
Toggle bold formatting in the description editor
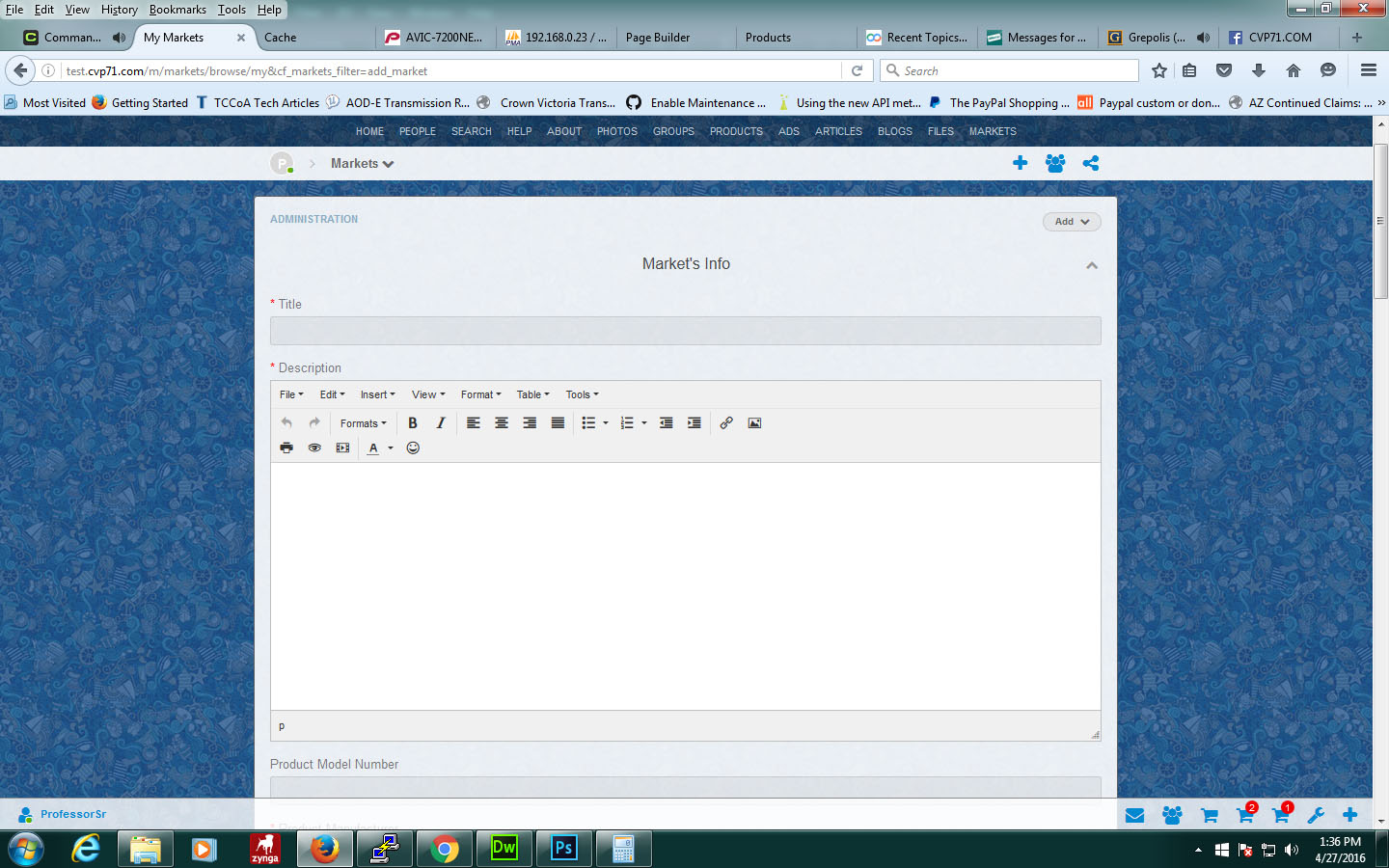pyautogui.click(x=413, y=423)
